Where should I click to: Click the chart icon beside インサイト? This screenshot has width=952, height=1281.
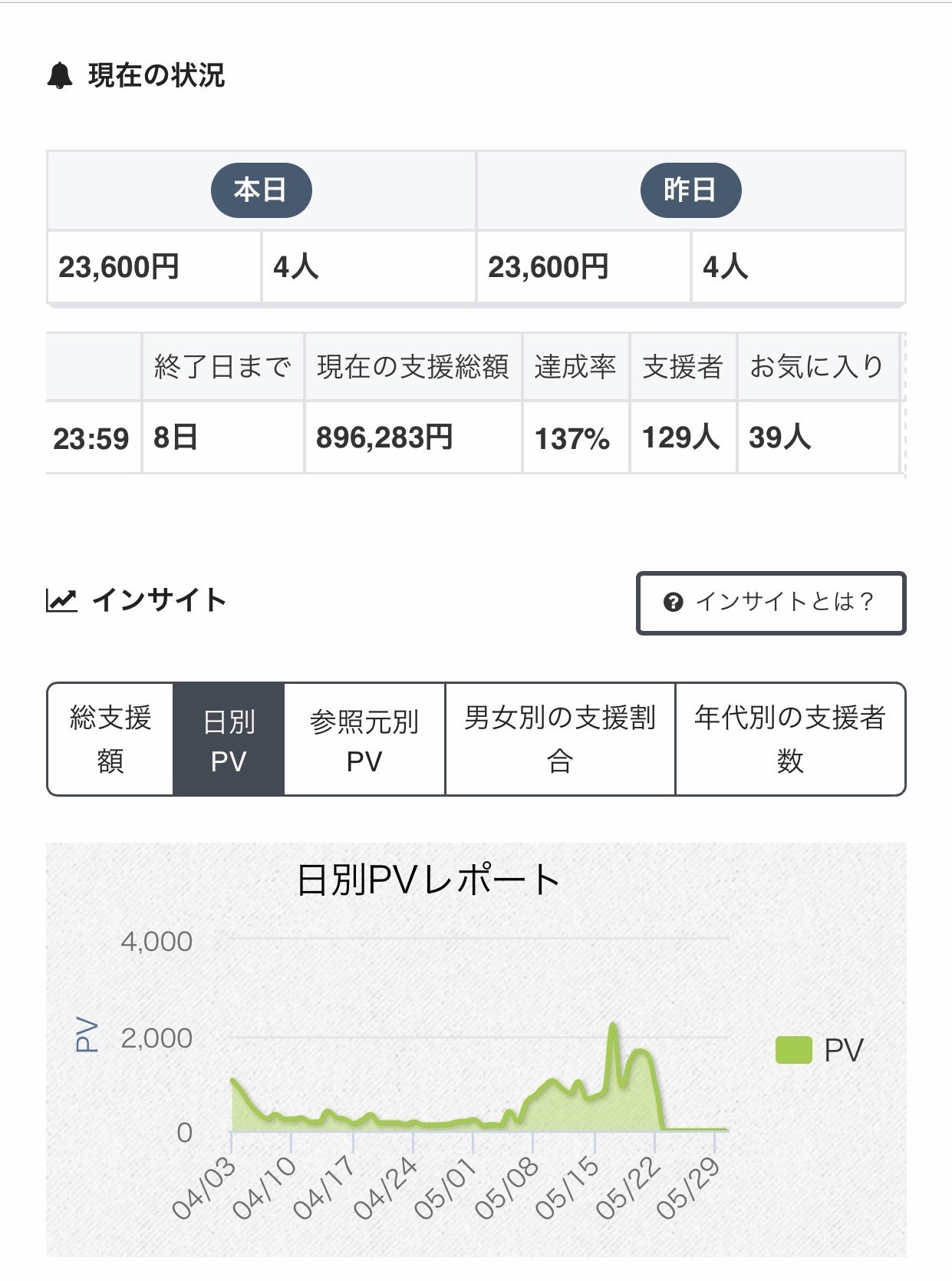(x=61, y=600)
